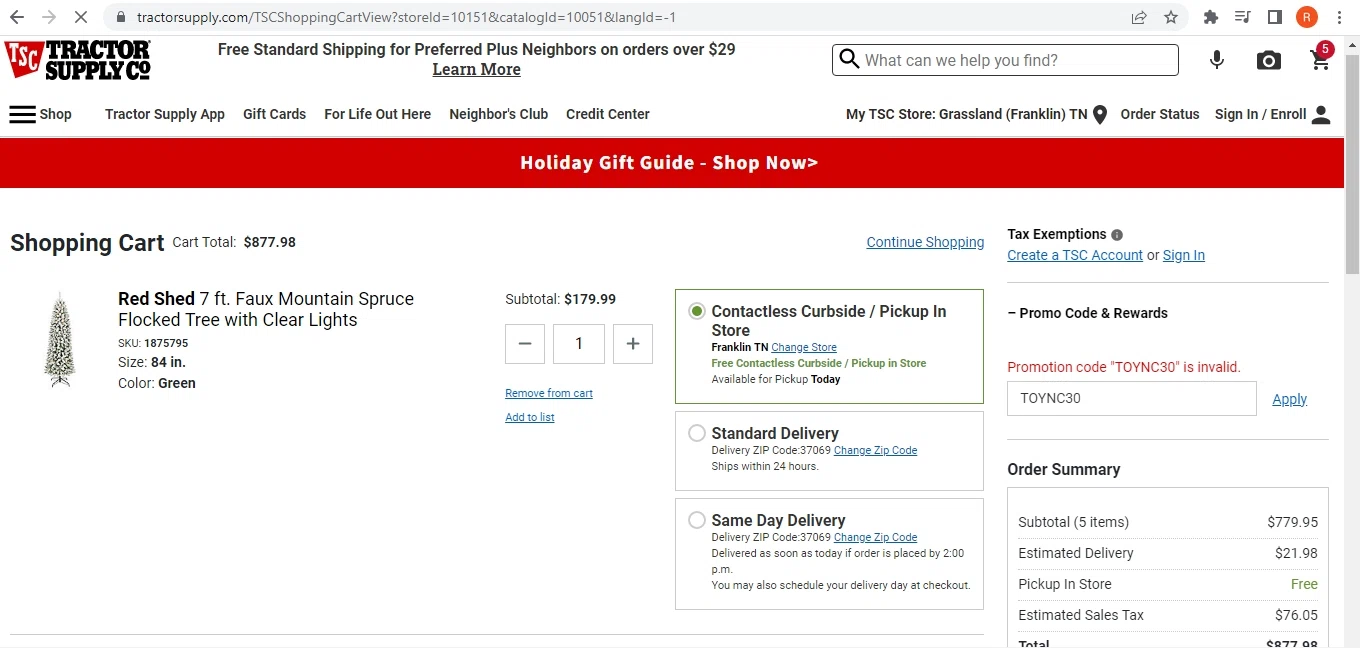Click the Christmas tree product thumbnail

[x=60, y=340]
